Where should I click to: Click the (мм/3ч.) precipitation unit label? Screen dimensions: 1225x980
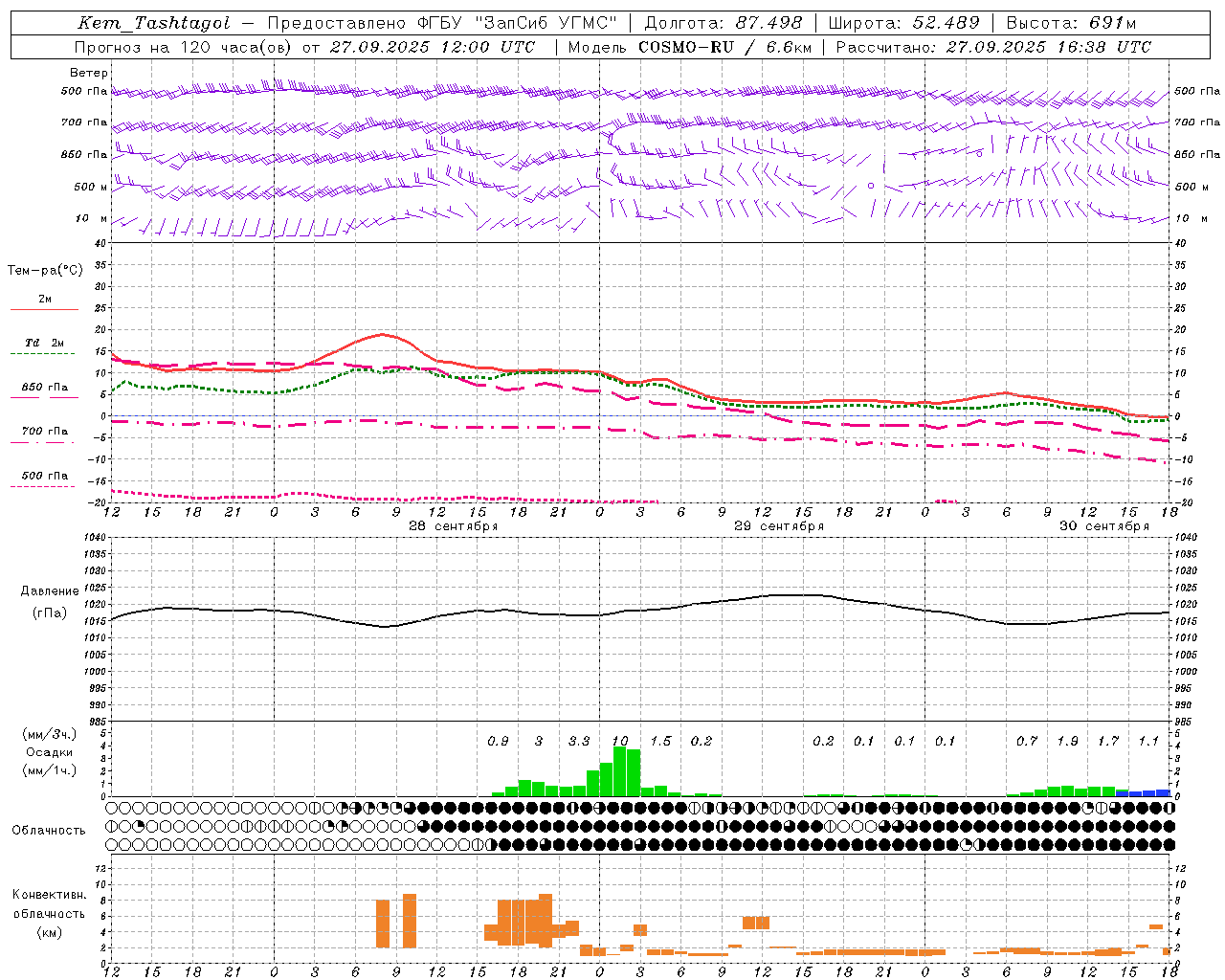50,734
